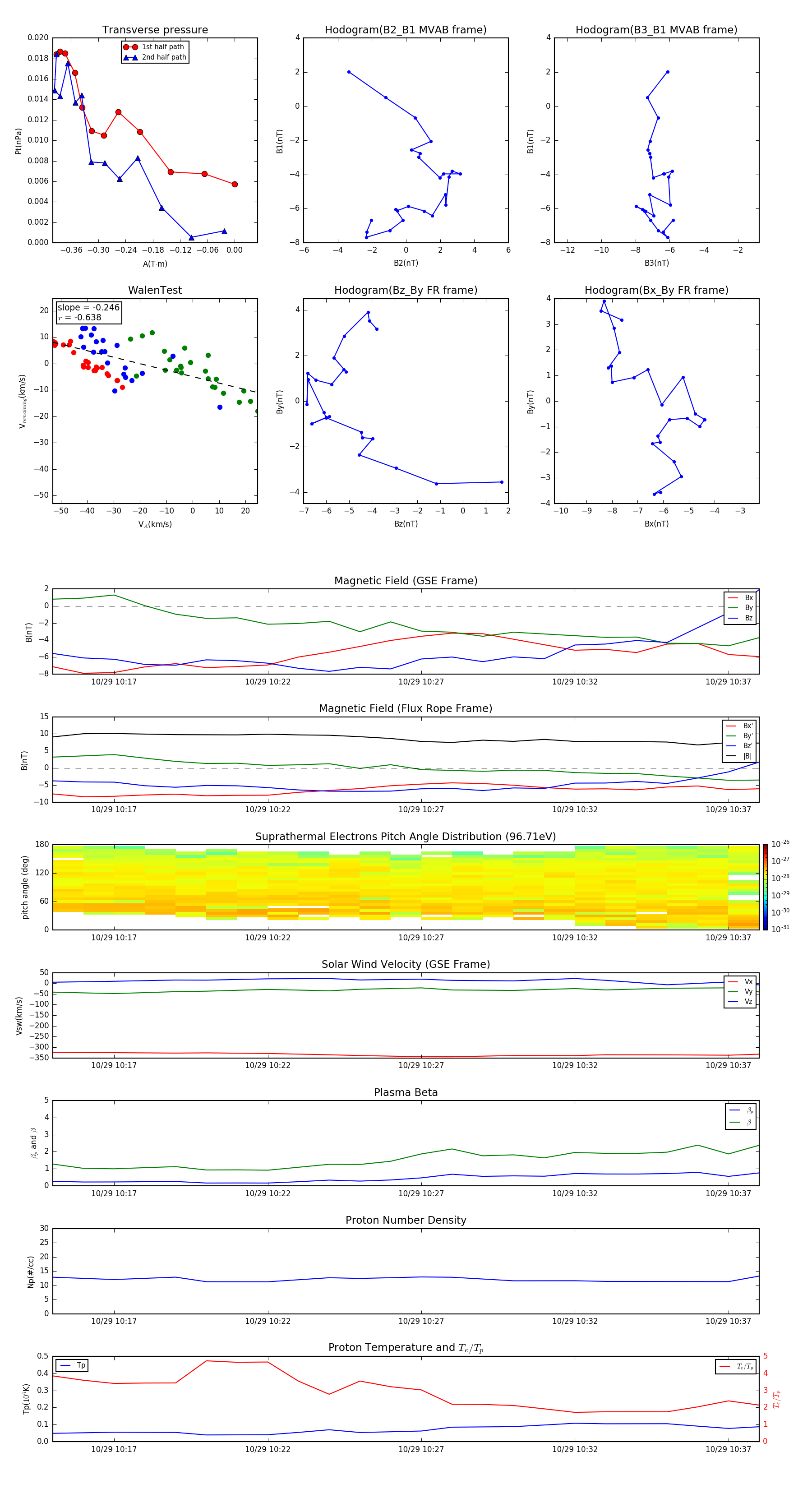Click 'Hodogram(Bx_By FR frame)' title
This screenshot has width=812, height=1489.
click(656, 290)
